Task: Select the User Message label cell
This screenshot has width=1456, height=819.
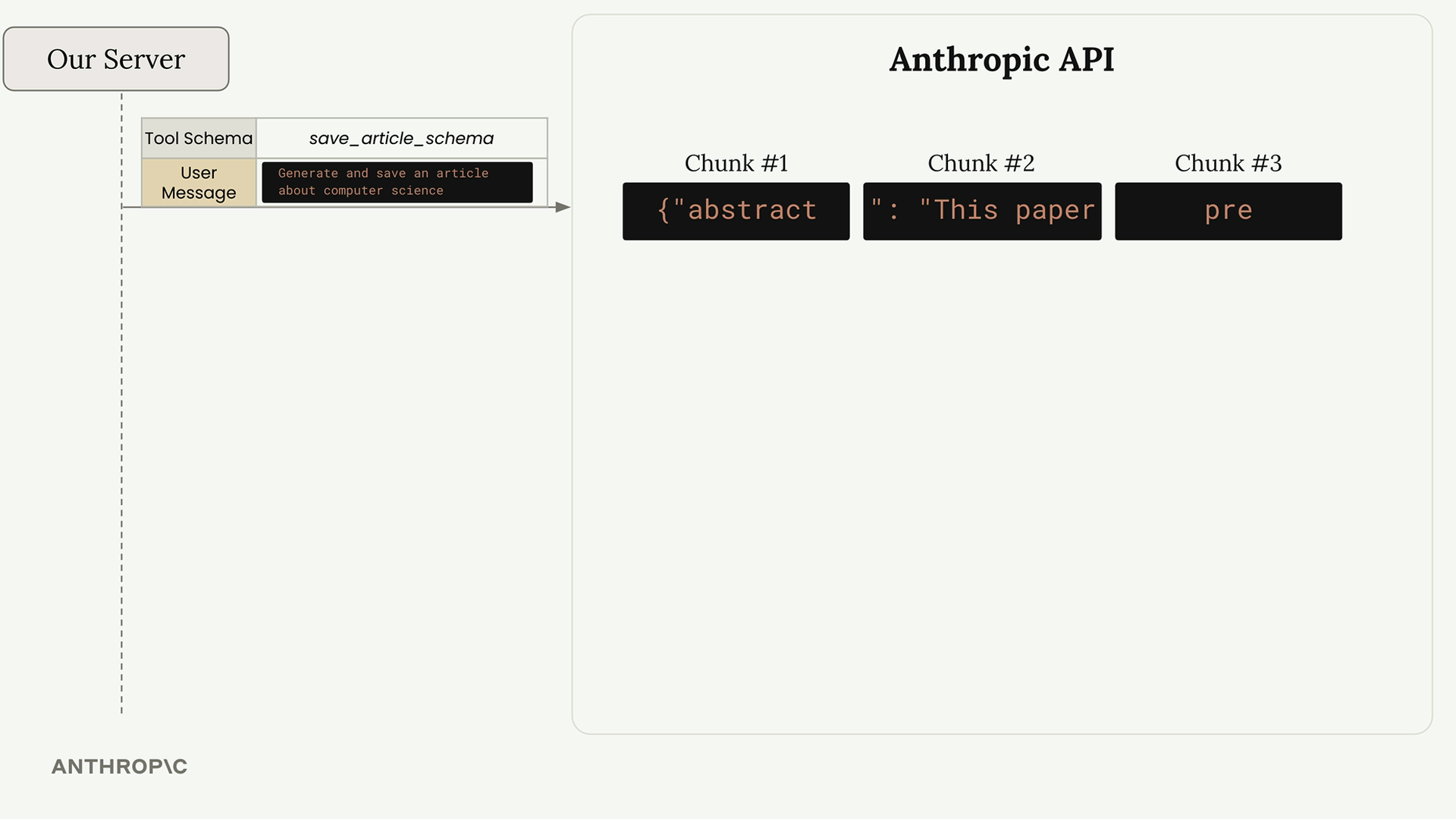Action: click(199, 183)
